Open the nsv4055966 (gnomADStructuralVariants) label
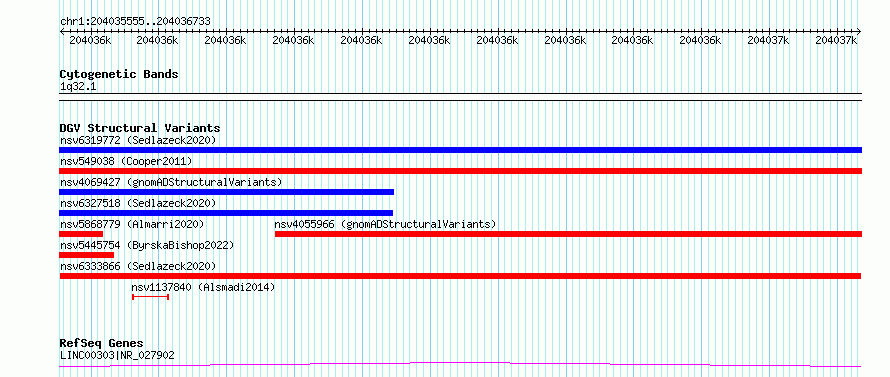Viewport: 890px width, 377px height. [385, 224]
